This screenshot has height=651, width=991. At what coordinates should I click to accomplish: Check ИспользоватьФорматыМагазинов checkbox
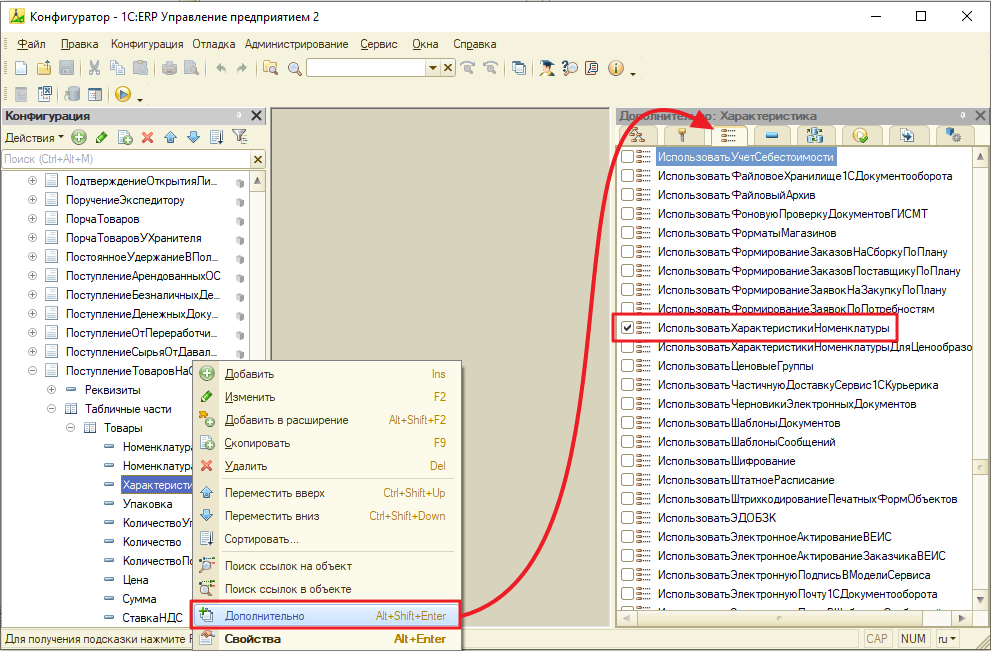[627, 233]
